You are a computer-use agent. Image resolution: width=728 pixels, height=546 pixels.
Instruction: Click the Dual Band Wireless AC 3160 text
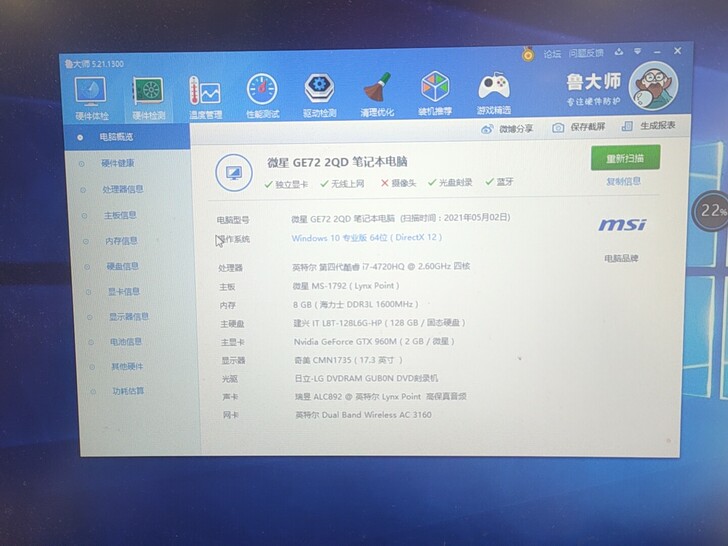coord(364,415)
